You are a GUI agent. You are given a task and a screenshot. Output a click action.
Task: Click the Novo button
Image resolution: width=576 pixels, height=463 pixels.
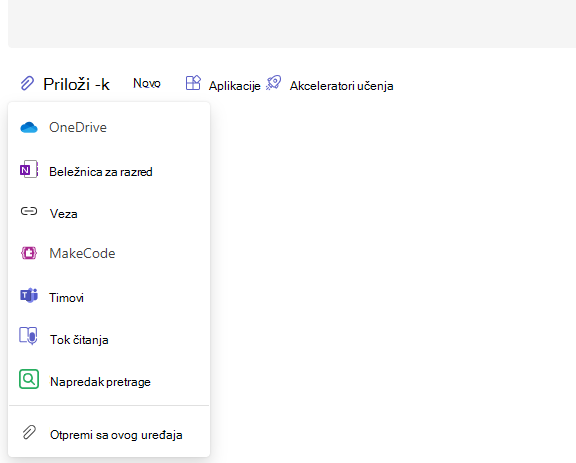147,83
